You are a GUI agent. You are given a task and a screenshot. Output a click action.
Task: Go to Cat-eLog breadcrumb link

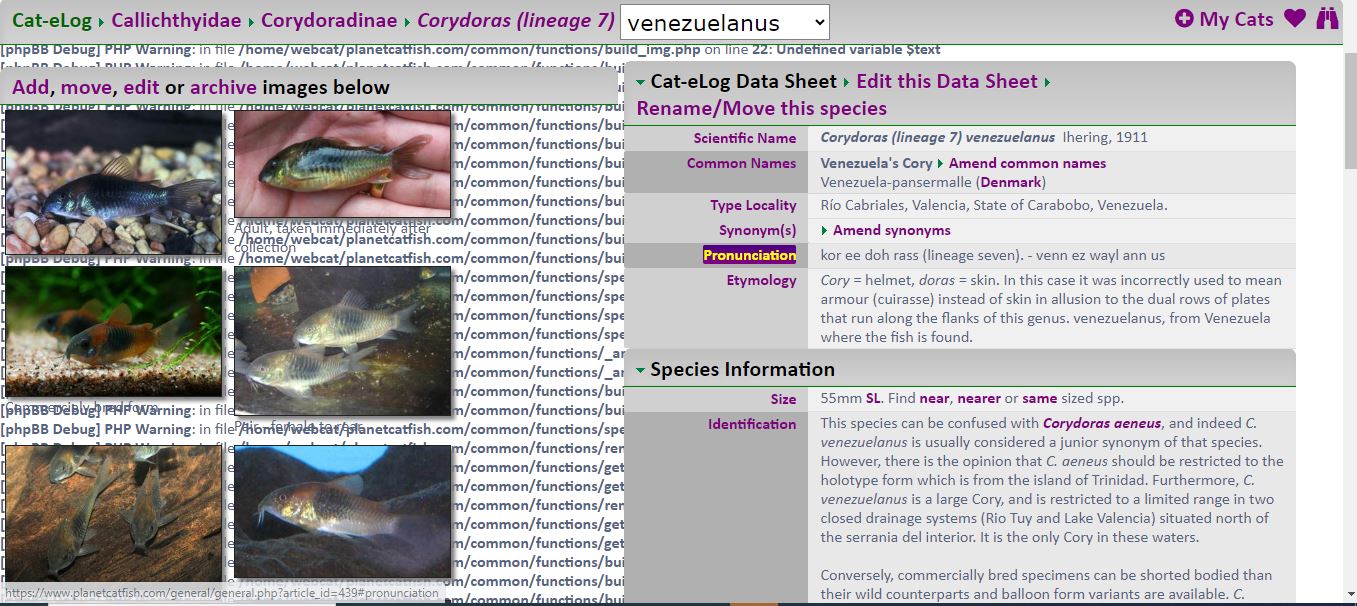[52, 20]
